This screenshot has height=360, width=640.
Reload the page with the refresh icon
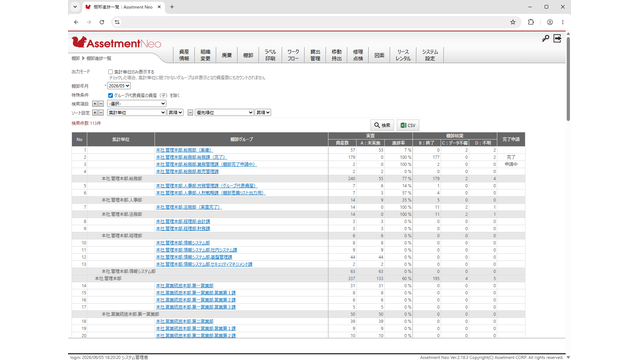click(x=102, y=22)
